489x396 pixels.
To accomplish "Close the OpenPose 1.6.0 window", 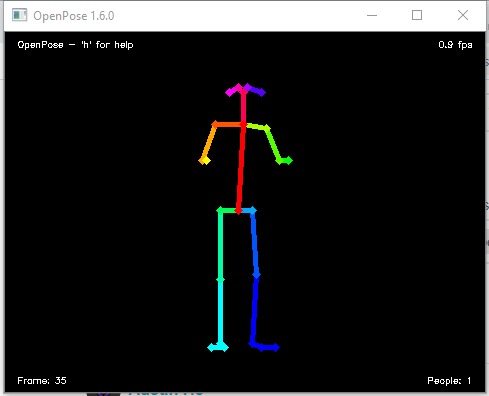I will click(463, 15).
